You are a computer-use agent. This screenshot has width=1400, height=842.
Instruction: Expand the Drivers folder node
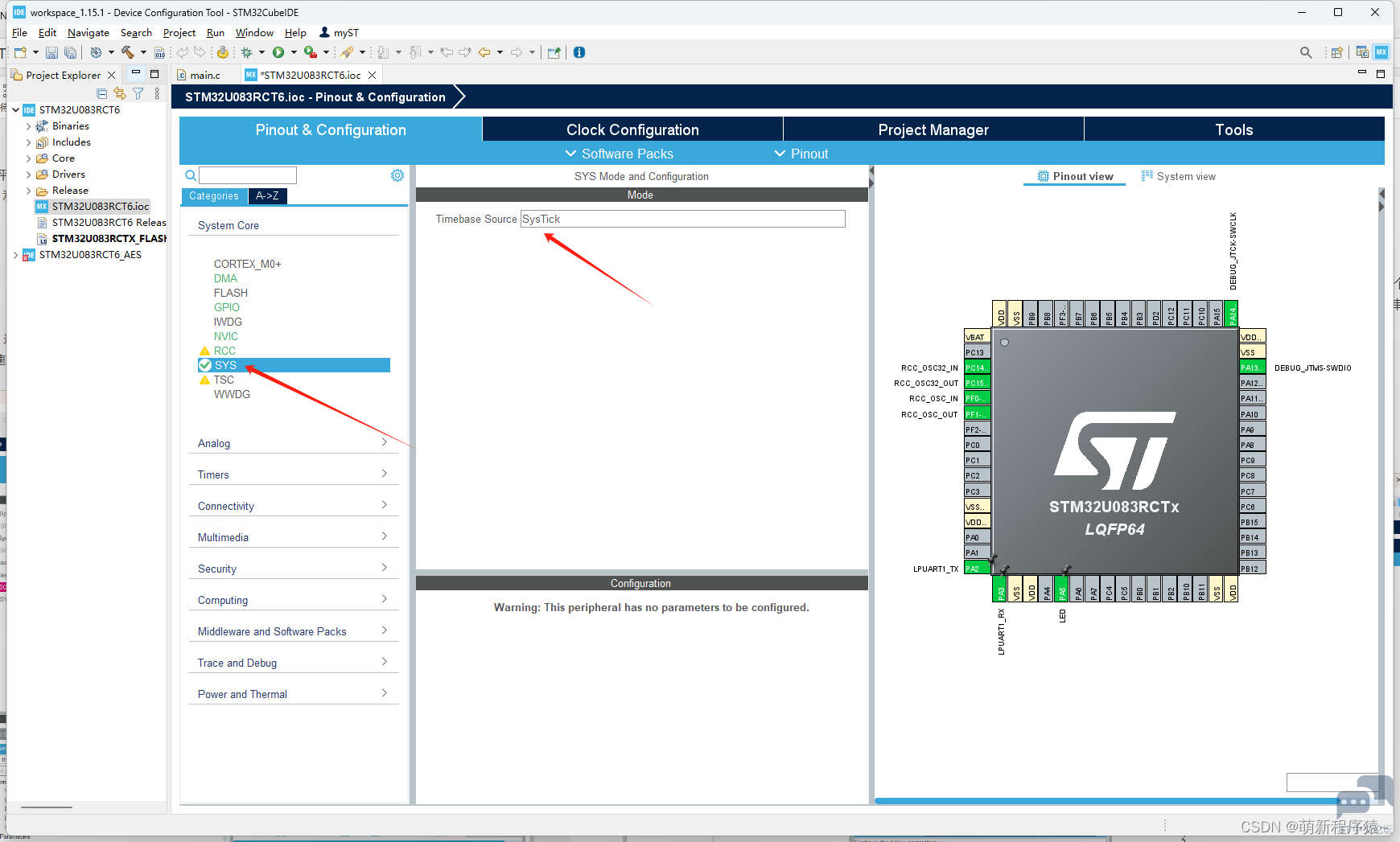pos(29,175)
